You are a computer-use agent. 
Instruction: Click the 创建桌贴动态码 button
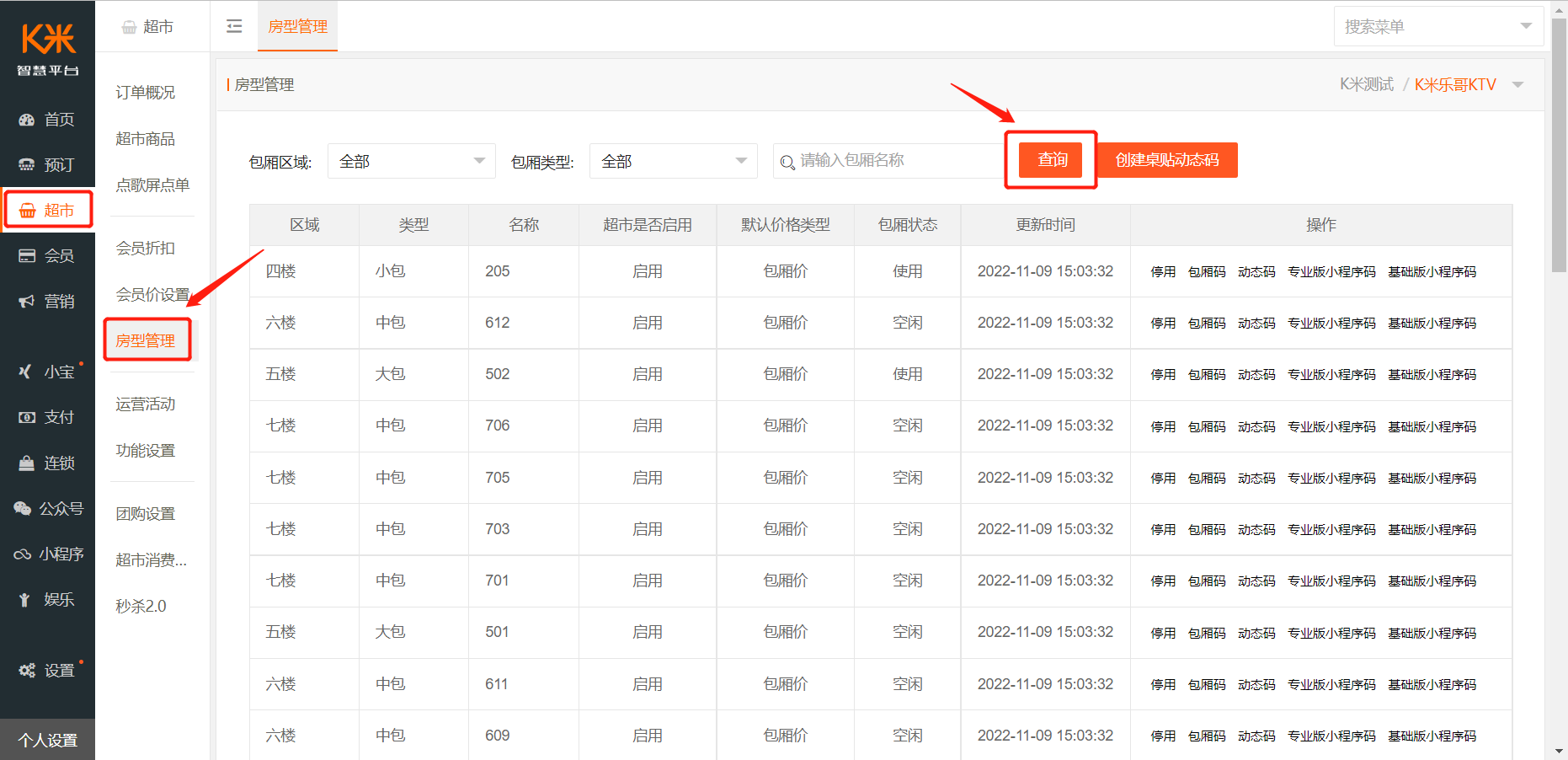1167,160
